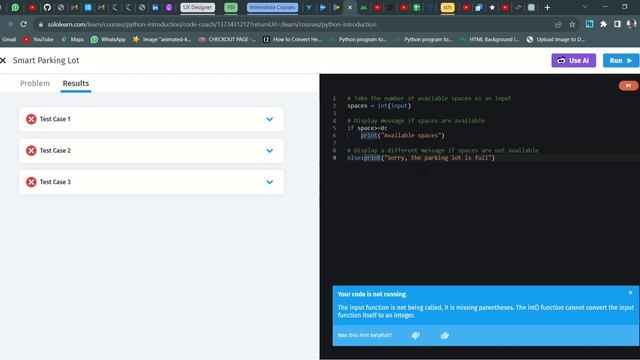This screenshot has width=640, height=360.
Task: Open the HTML Background I... bookmark
Action: (x=489, y=39)
